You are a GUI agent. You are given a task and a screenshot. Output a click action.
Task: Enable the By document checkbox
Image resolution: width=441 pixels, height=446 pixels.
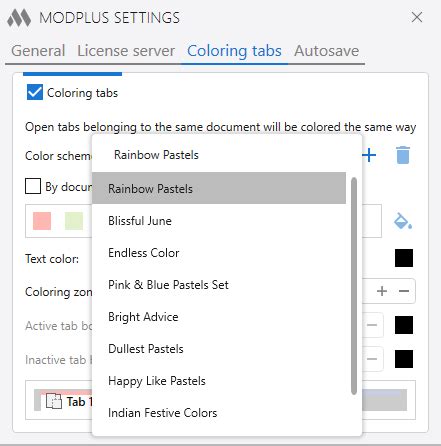33,186
